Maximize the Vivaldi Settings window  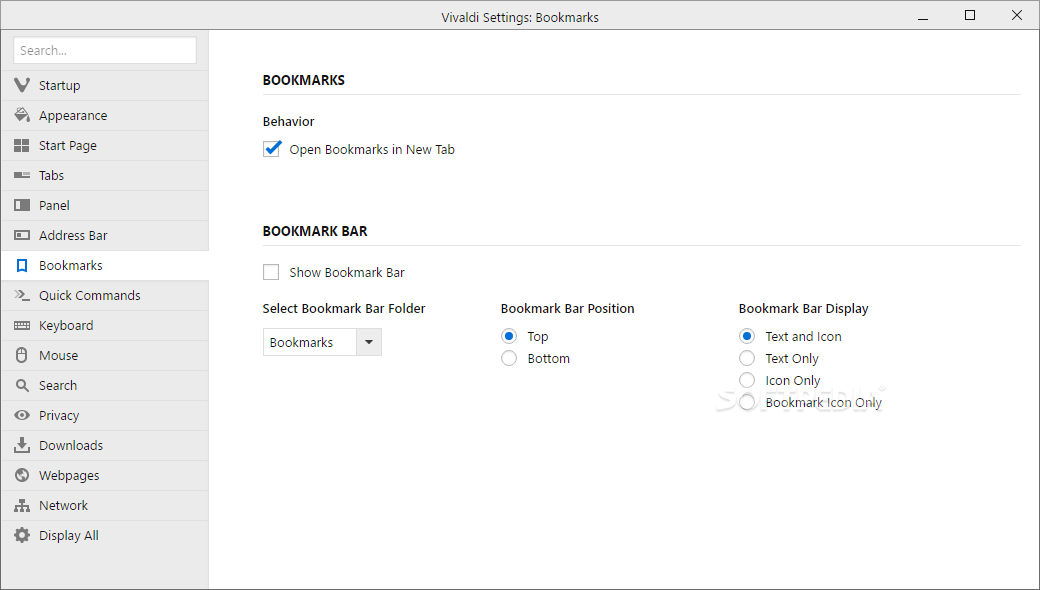click(970, 15)
